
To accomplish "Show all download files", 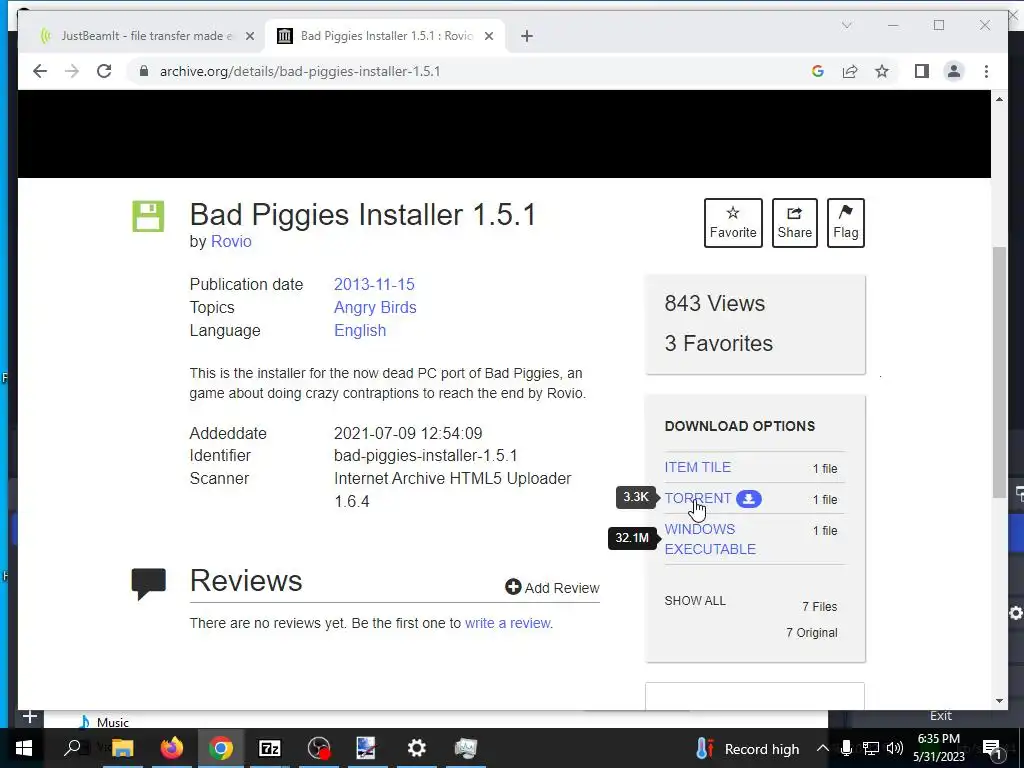I will point(695,601).
